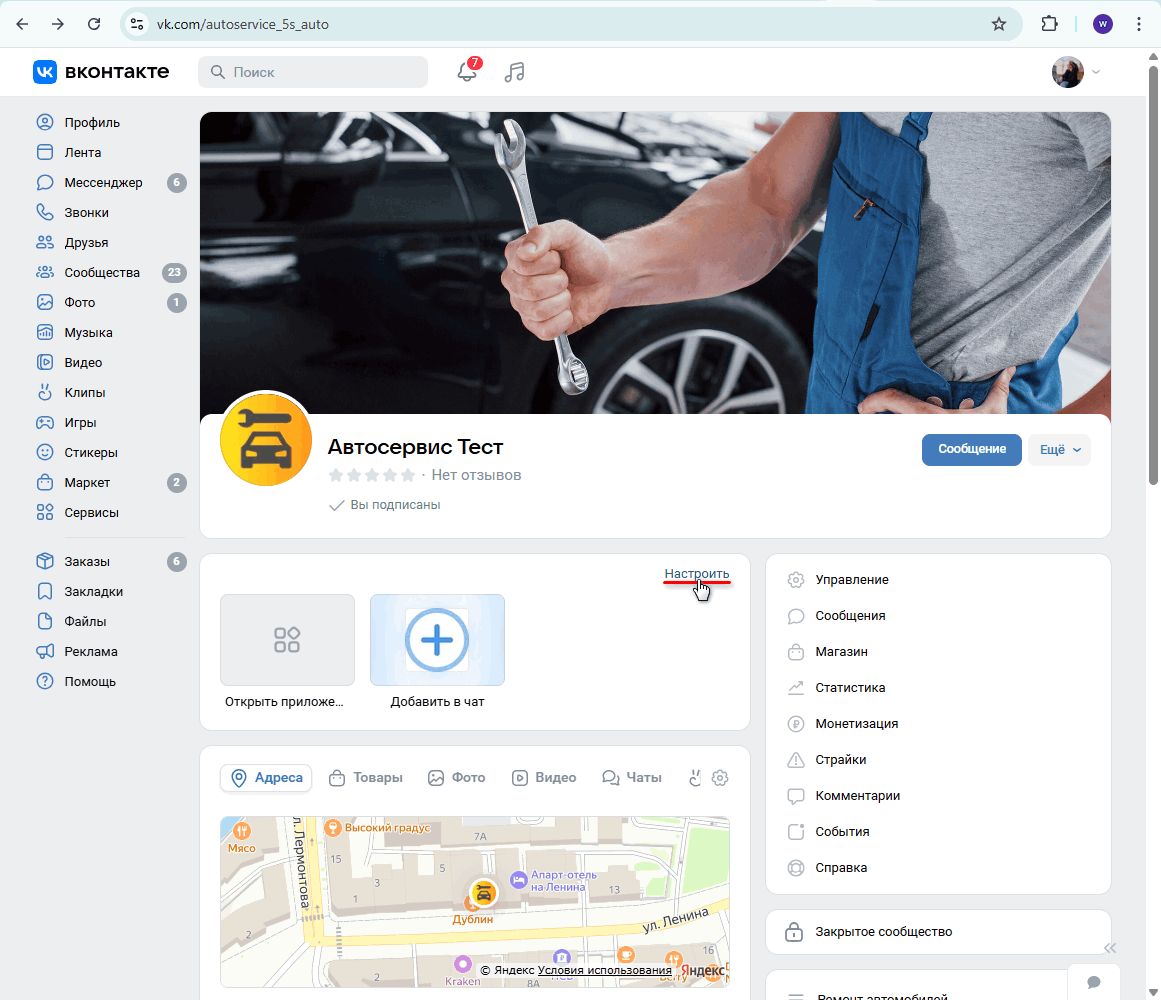Open the tab settings gear icon
Viewport: 1161px width, 1000px height.
[x=720, y=778]
